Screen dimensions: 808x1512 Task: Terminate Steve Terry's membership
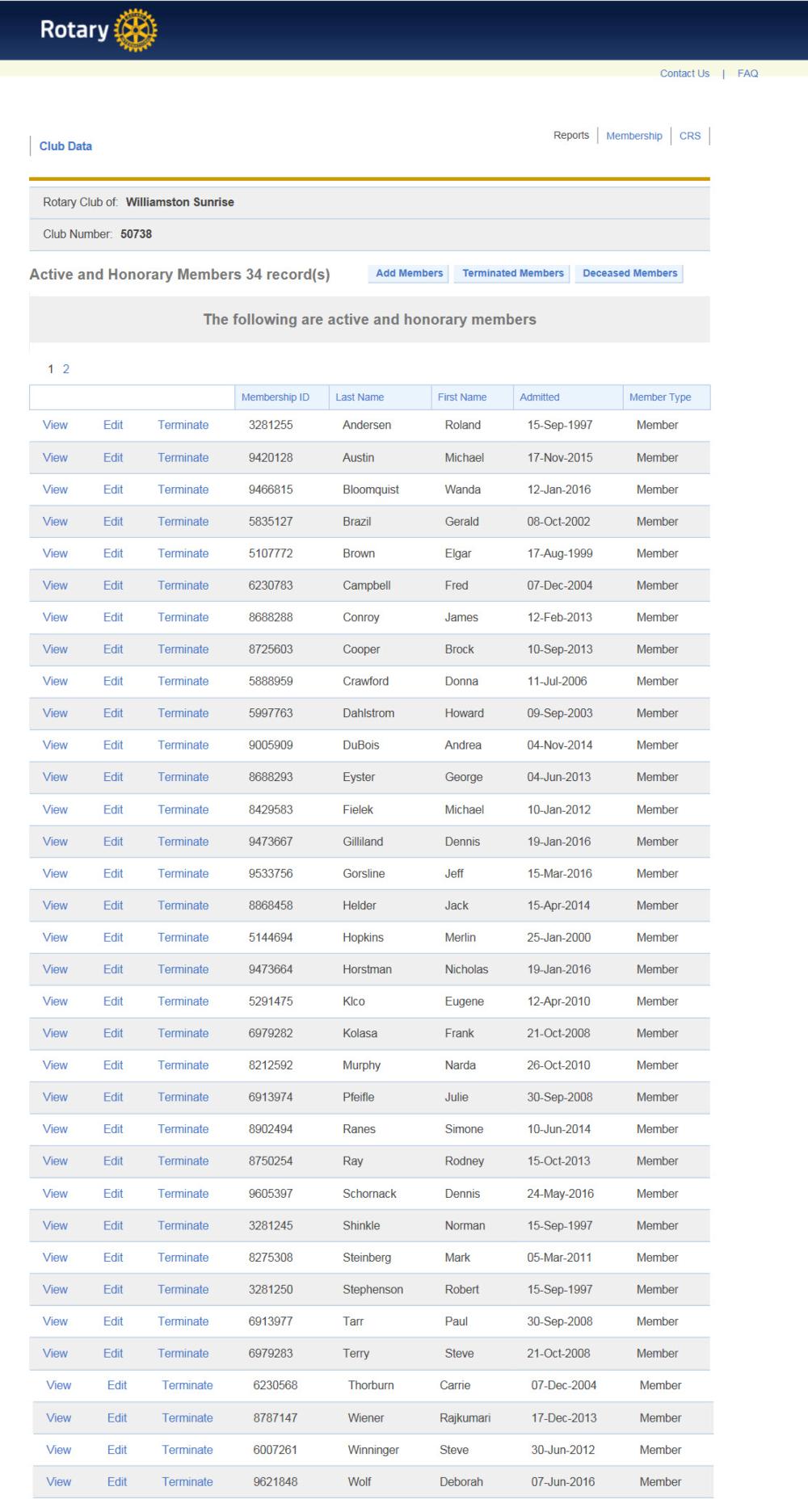(x=183, y=1353)
